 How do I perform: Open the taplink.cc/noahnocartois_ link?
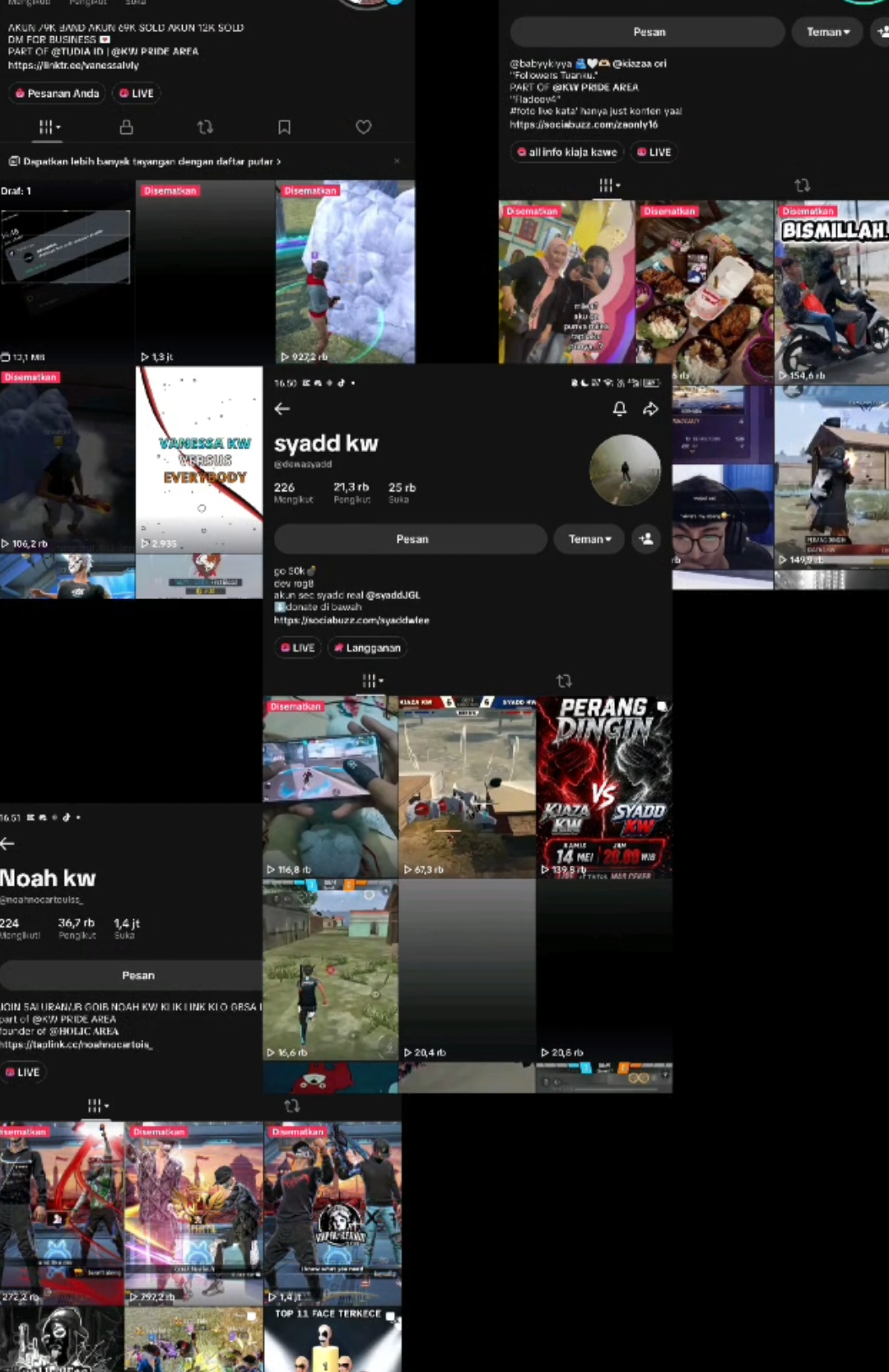(x=77, y=1044)
